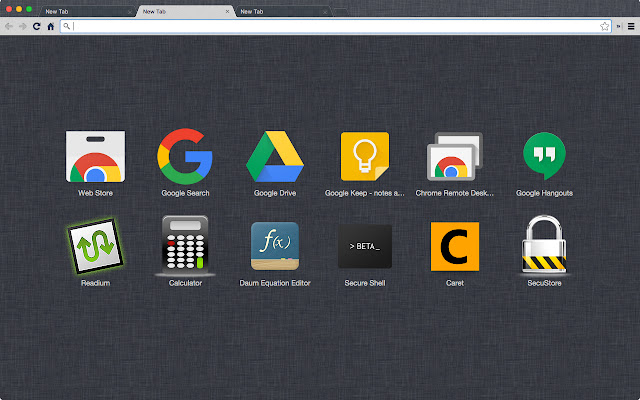This screenshot has width=640, height=400.
Task: Click the "Chrome Remote Desk..." label
Action: (455, 193)
